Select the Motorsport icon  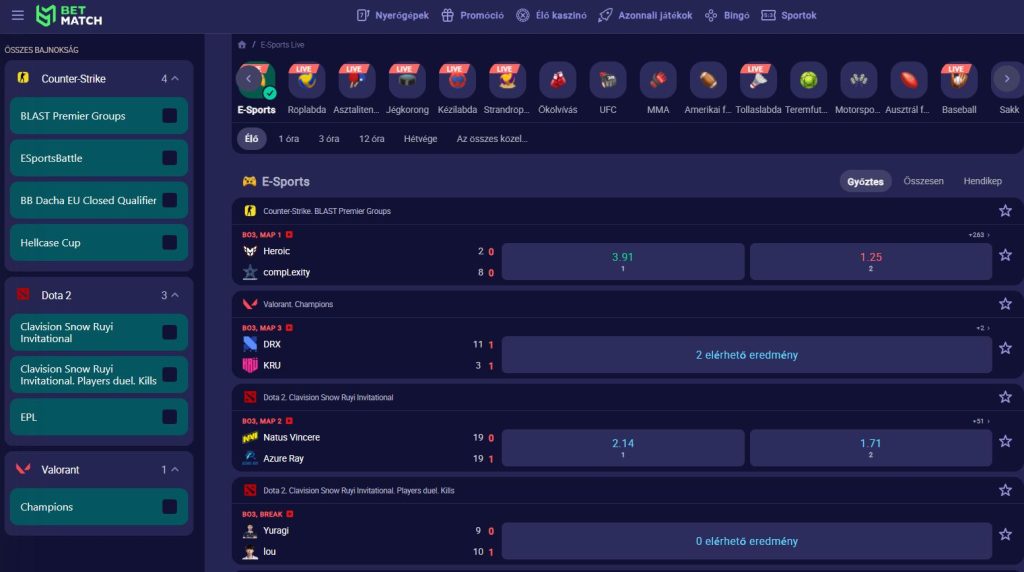pos(859,80)
